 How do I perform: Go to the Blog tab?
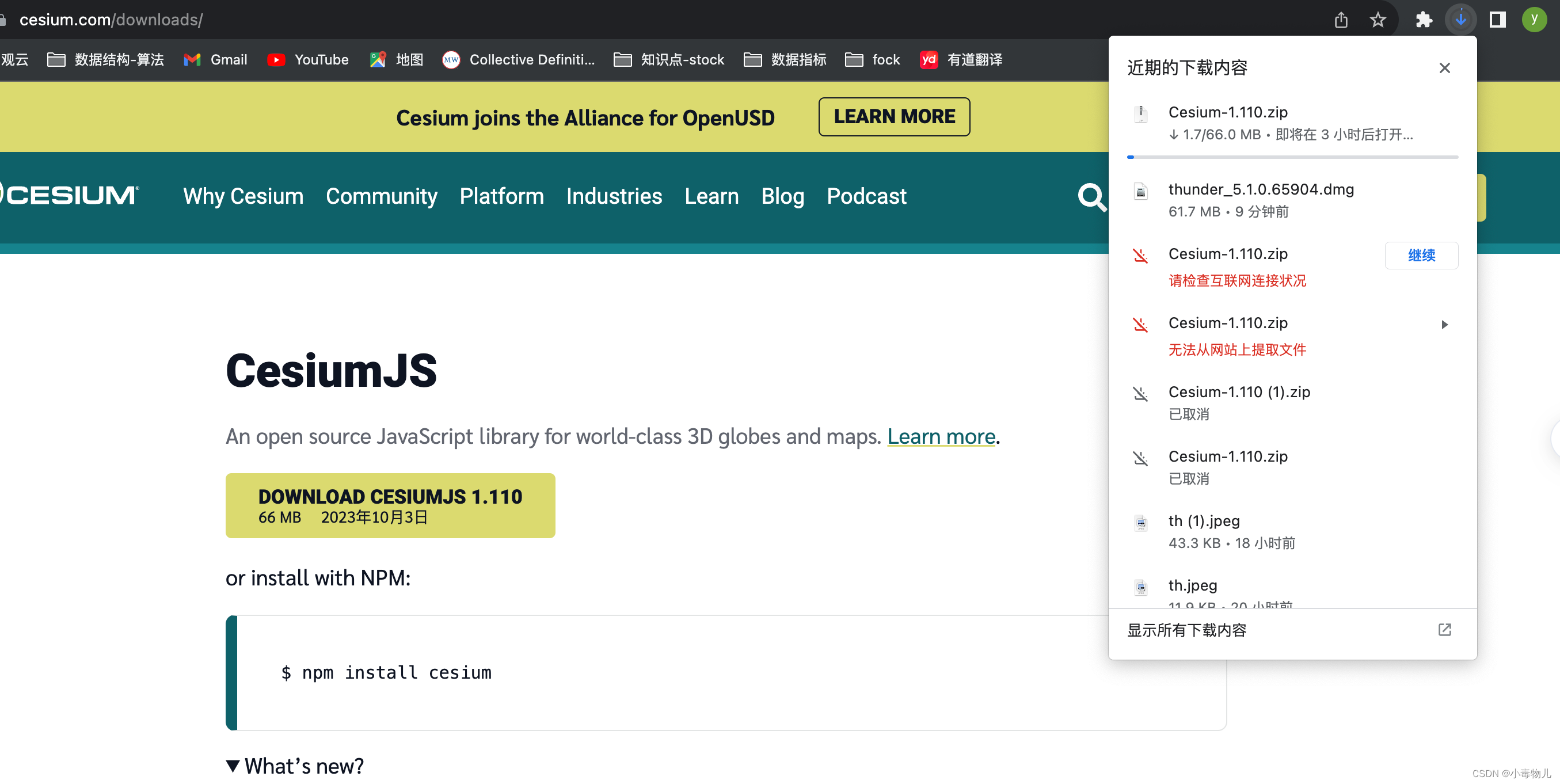tap(782, 196)
